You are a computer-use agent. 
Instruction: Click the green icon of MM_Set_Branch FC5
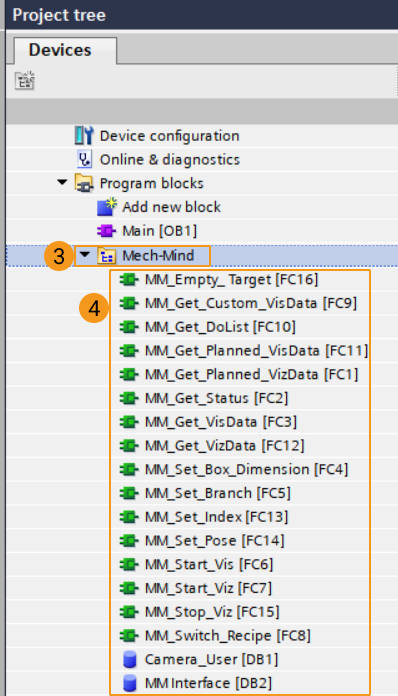pyautogui.click(x=129, y=493)
